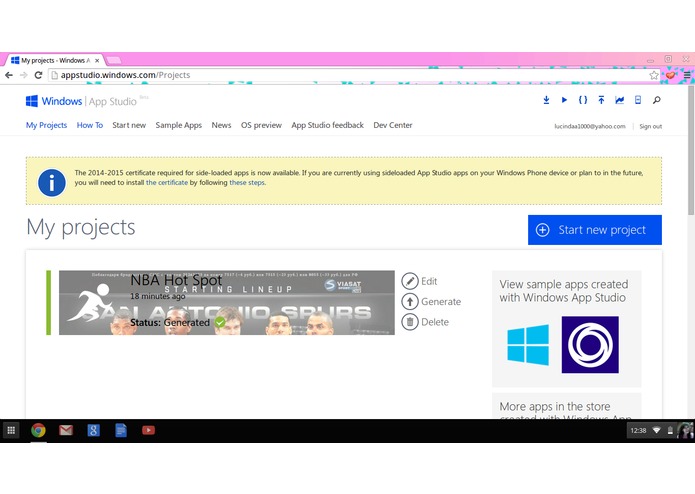This screenshot has width=695, height=494.
Task: Click the NBA Hot Spot project title
Action: click(176, 280)
